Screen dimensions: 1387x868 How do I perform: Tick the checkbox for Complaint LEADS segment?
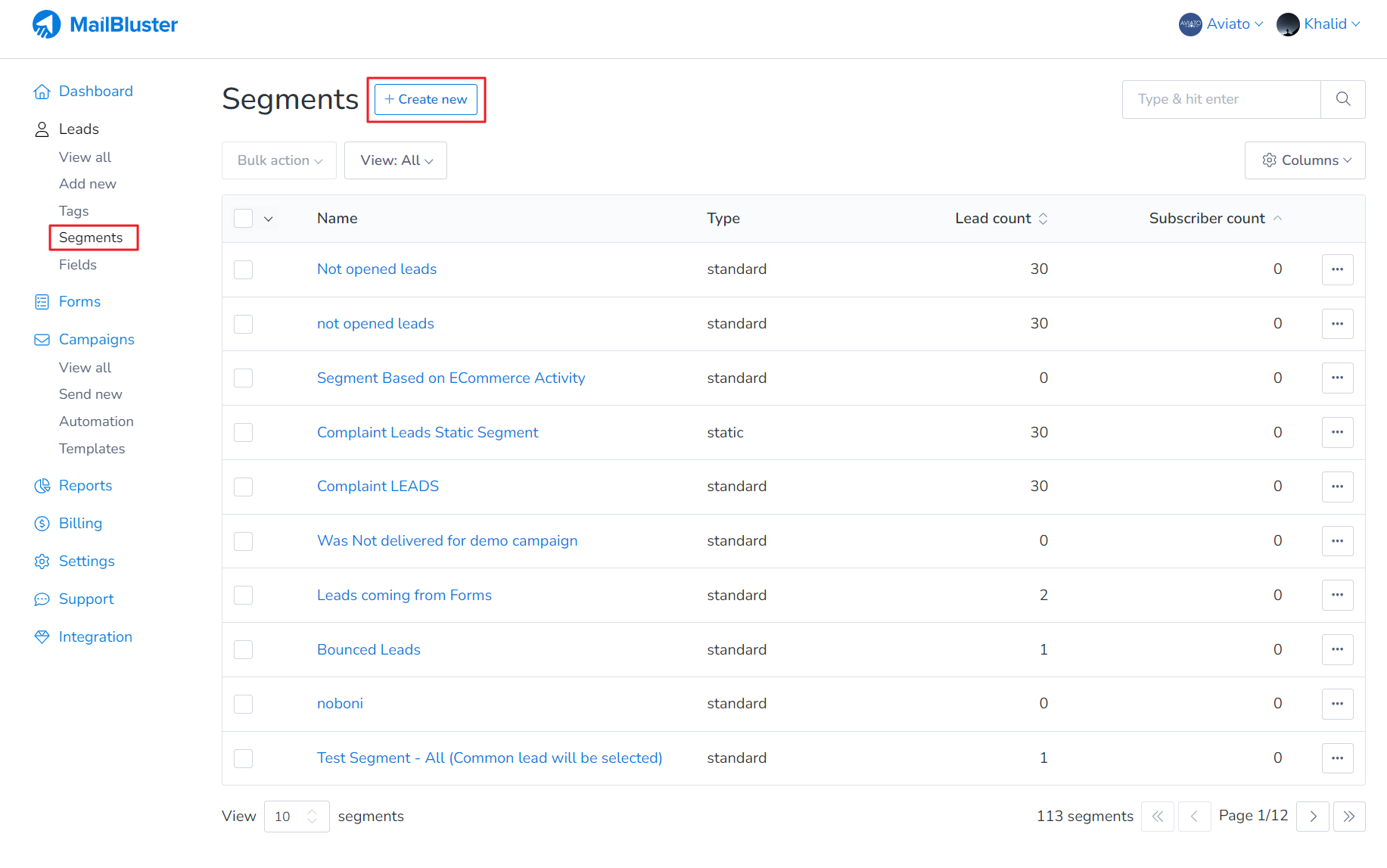point(243,487)
